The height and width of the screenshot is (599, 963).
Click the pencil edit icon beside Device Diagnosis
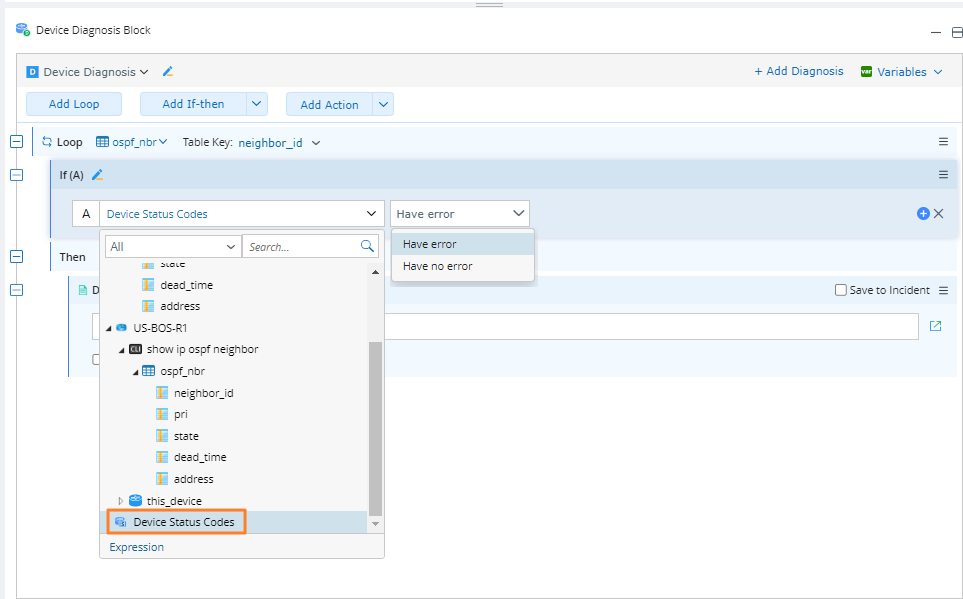(x=168, y=72)
